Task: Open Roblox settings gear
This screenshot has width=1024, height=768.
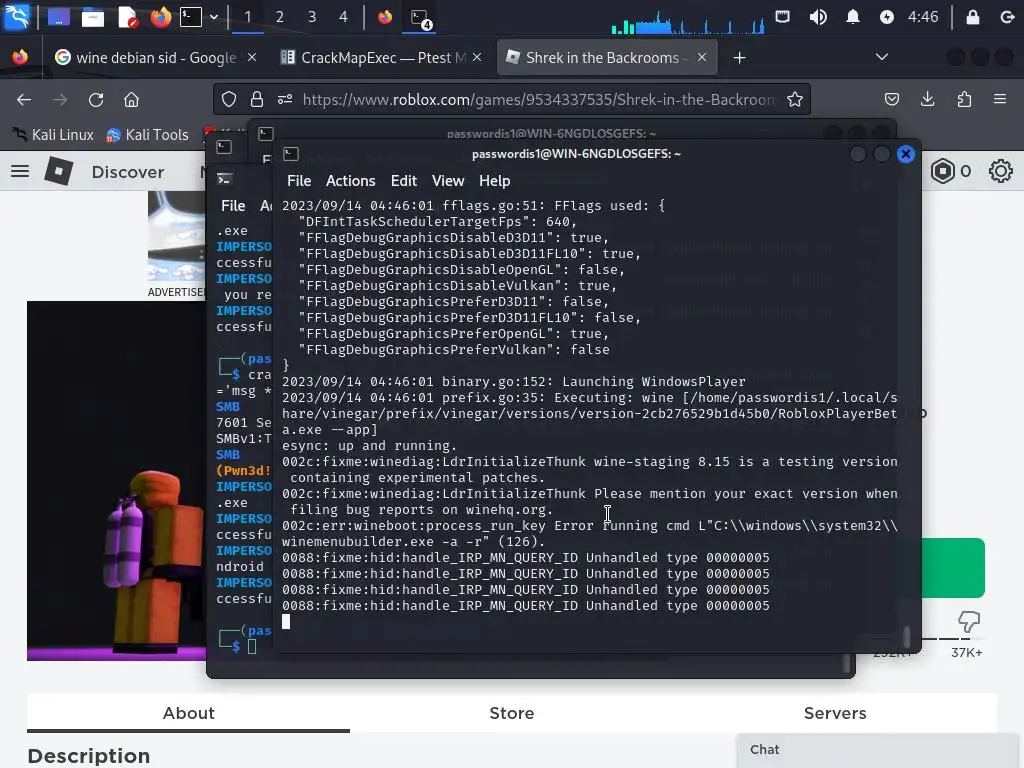Action: pyautogui.click(x=1000, y=171)
